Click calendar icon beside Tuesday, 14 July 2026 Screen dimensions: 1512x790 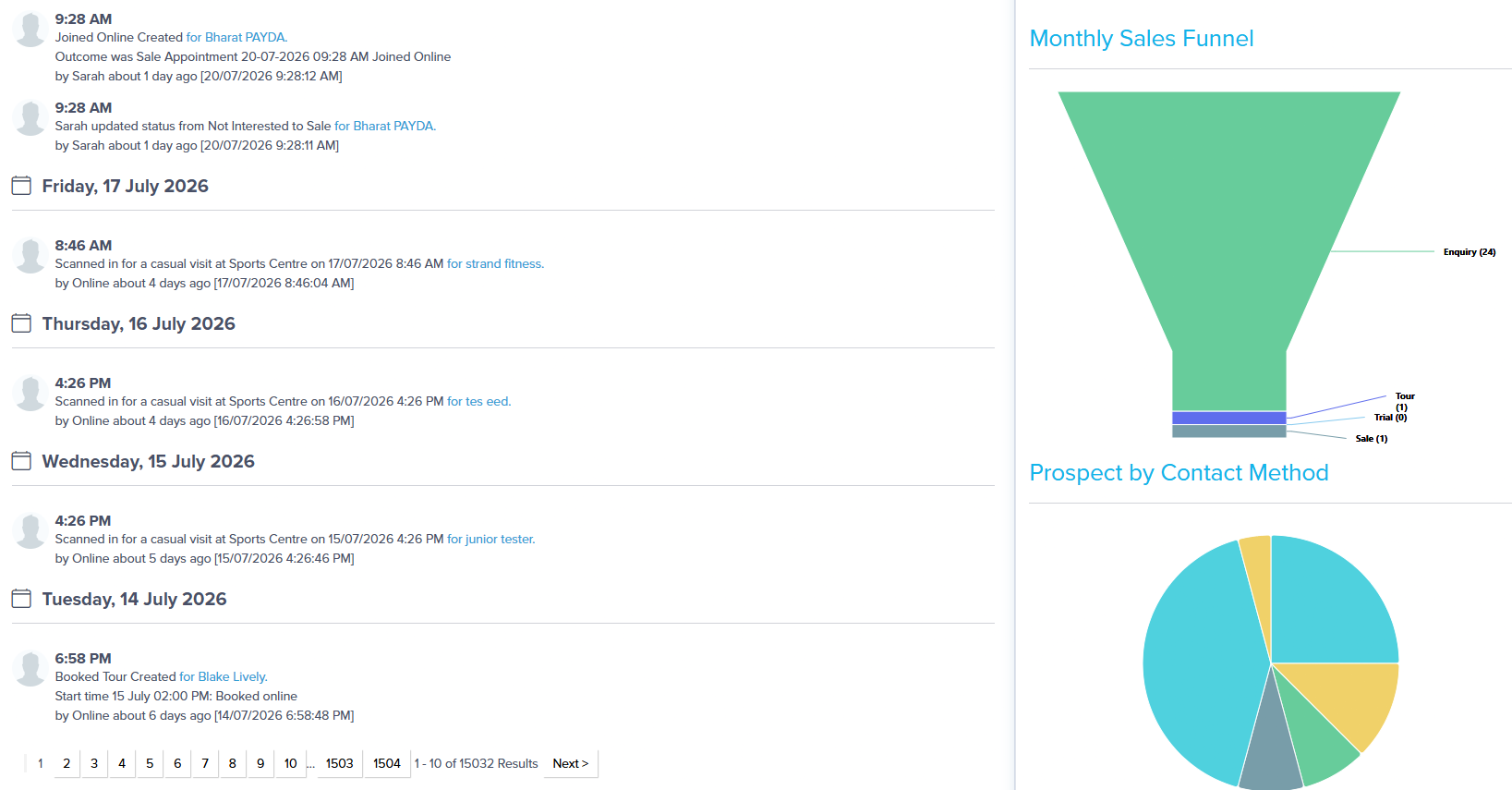click(x=21, y=599)
